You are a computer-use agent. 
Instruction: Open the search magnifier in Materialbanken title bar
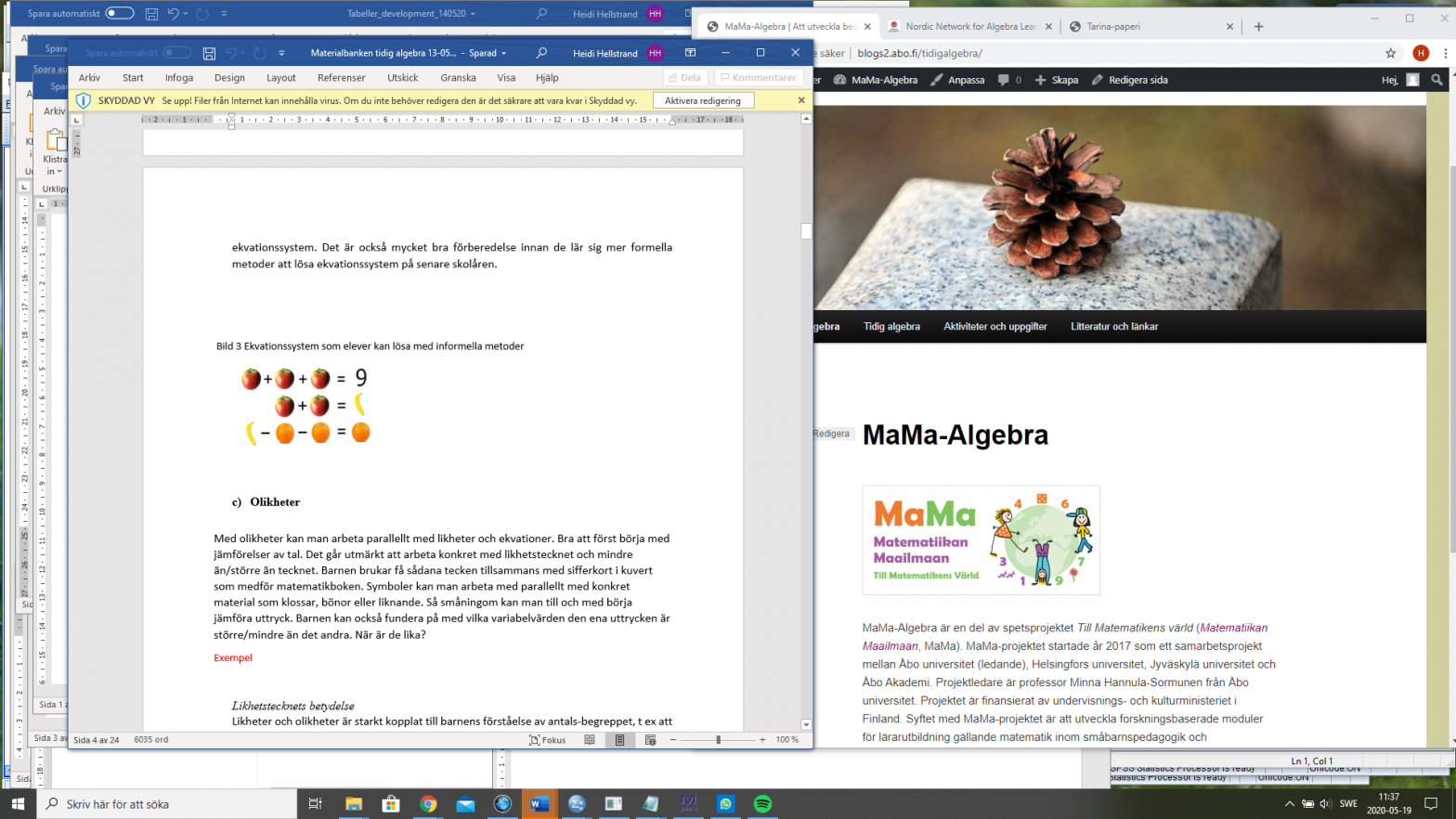541,53
